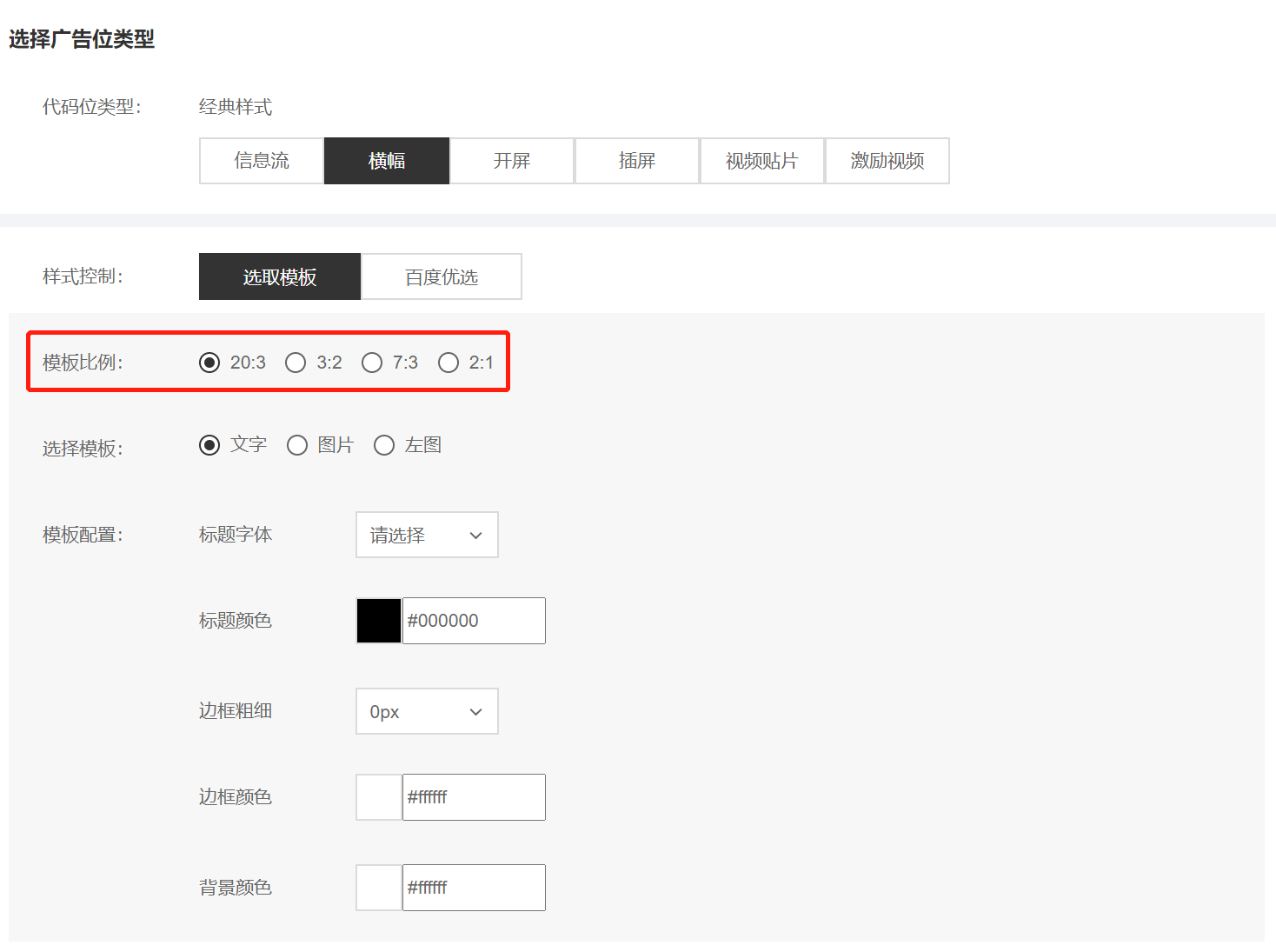Choose the 激励视频 ad type

coord(887,161)
